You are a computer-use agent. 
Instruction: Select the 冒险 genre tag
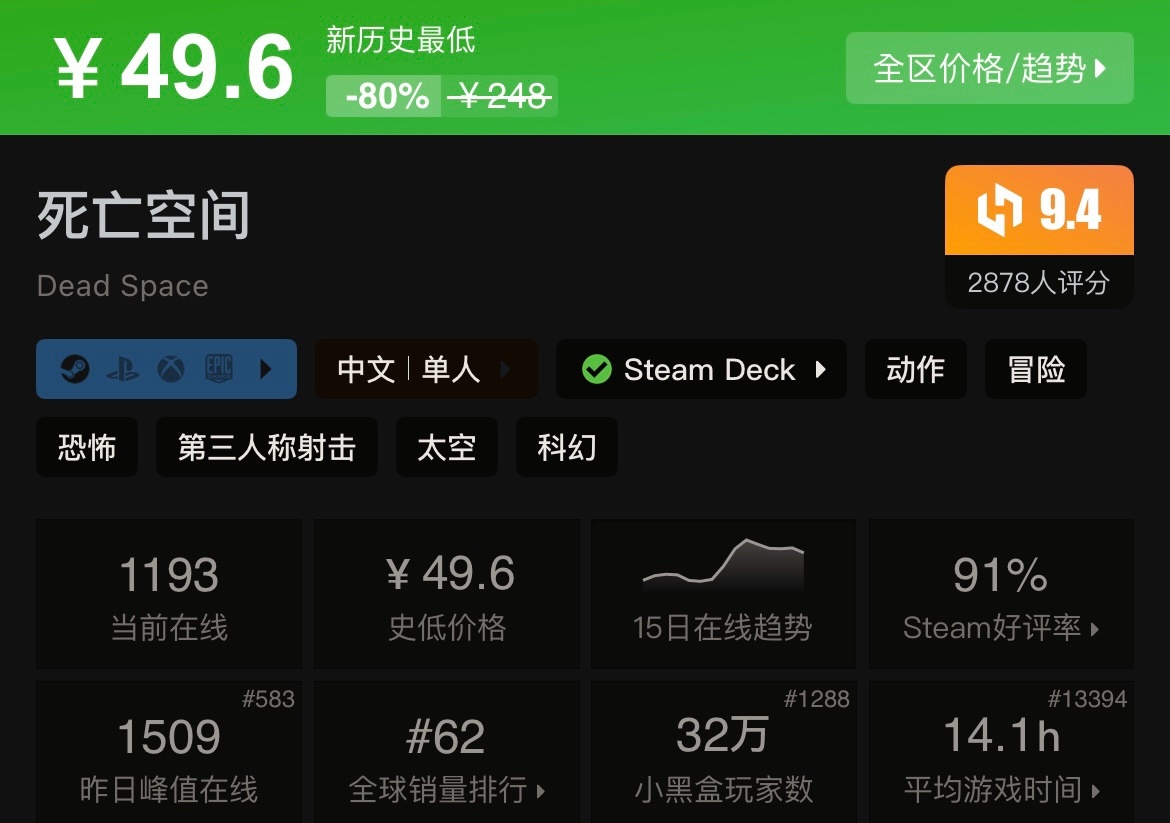[1036, 369]
